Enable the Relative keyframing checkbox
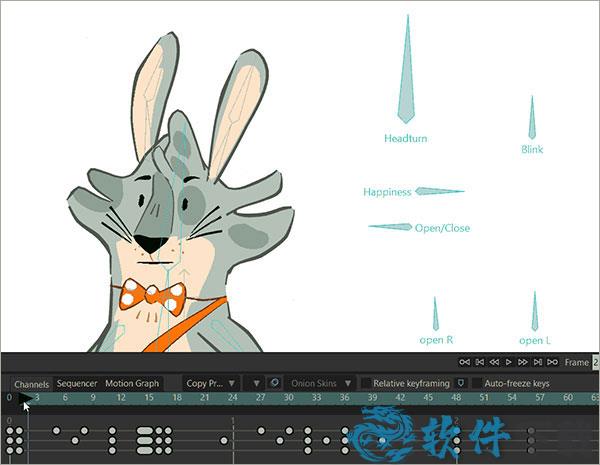Image resolution: width=600 pixels, height=465 pixels. [x=365, y=383]
